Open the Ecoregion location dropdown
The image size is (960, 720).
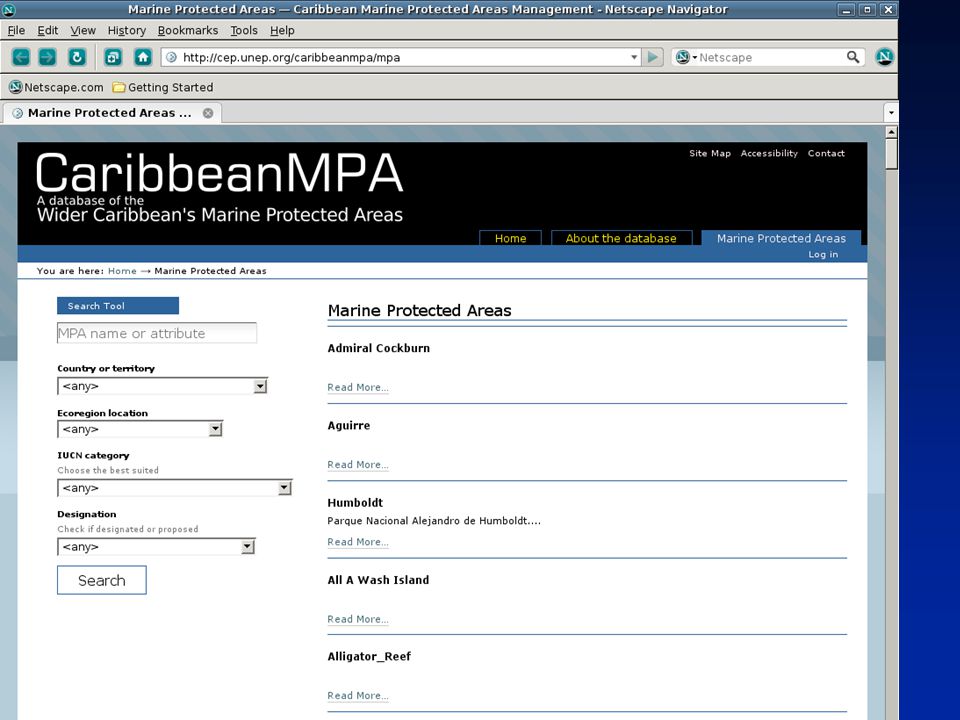140,429
